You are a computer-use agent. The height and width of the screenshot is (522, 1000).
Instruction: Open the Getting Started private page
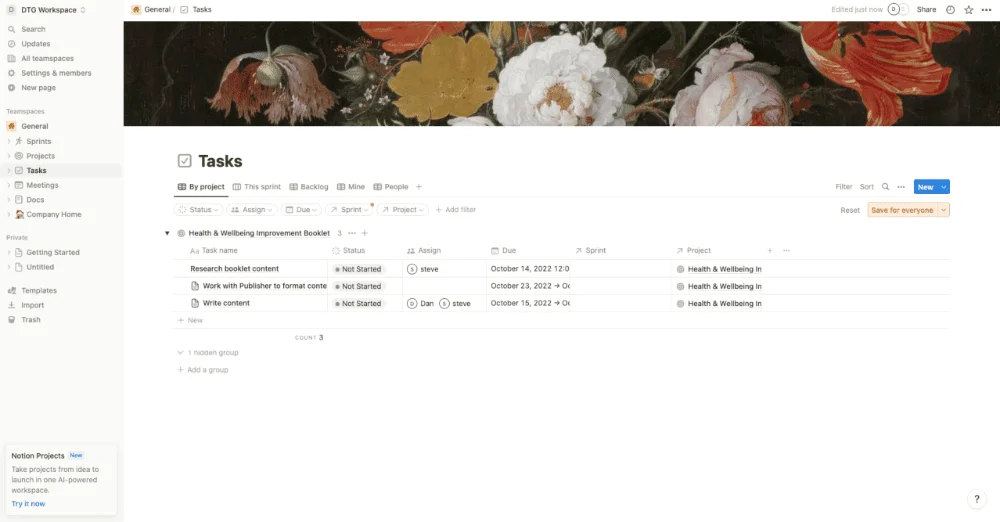pyautogui.click(x=53, y=253)
